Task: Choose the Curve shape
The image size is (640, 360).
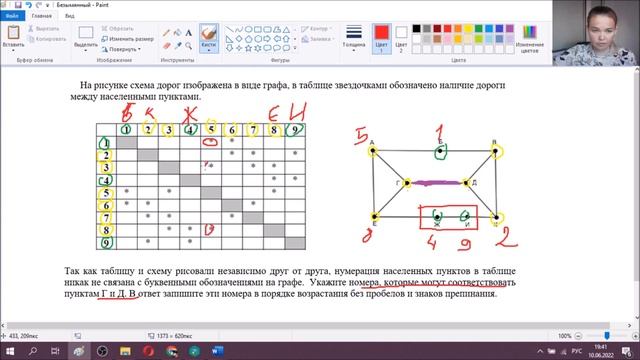Action: coord(239,29)
